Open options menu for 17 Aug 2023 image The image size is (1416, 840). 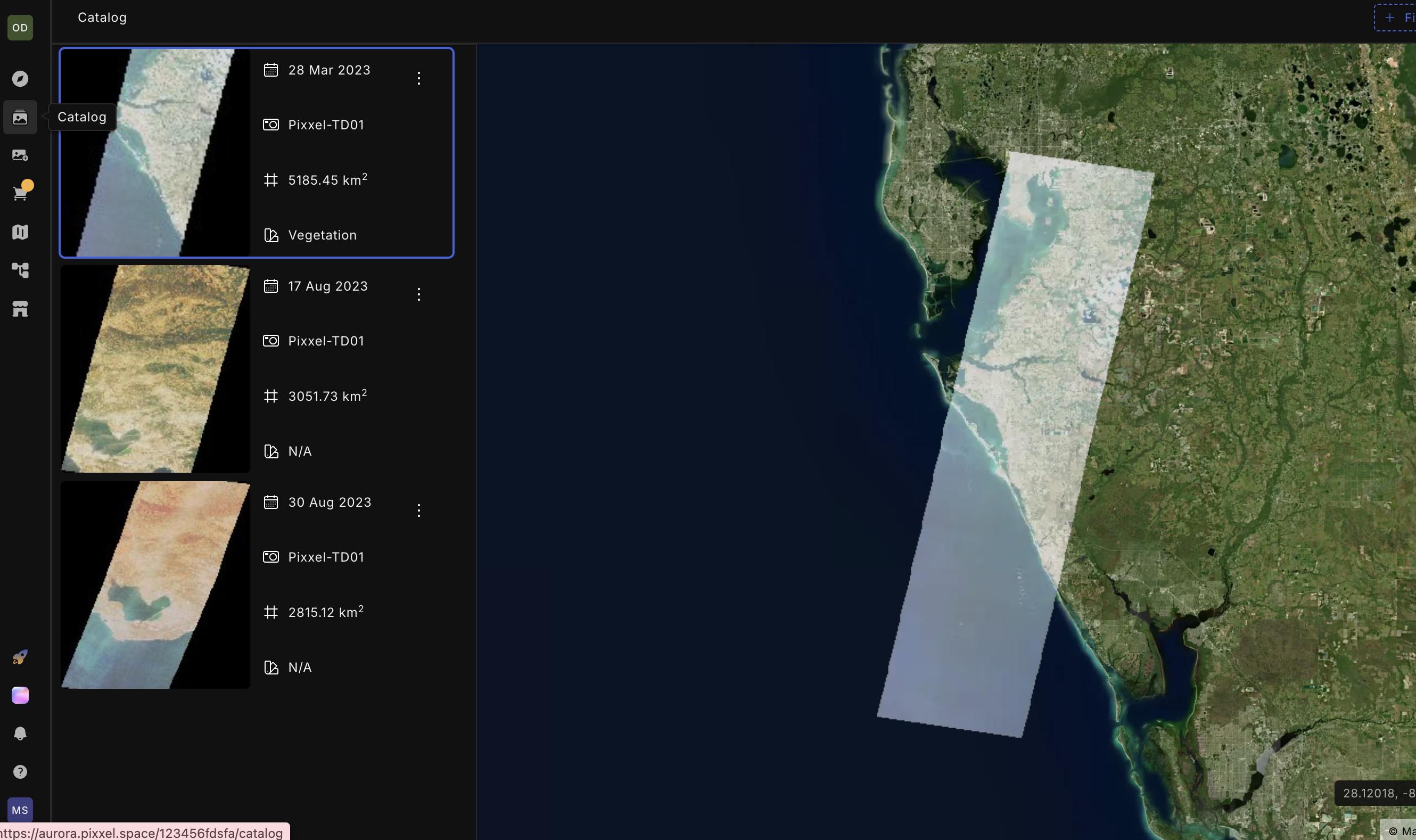[x=419, y=294]
